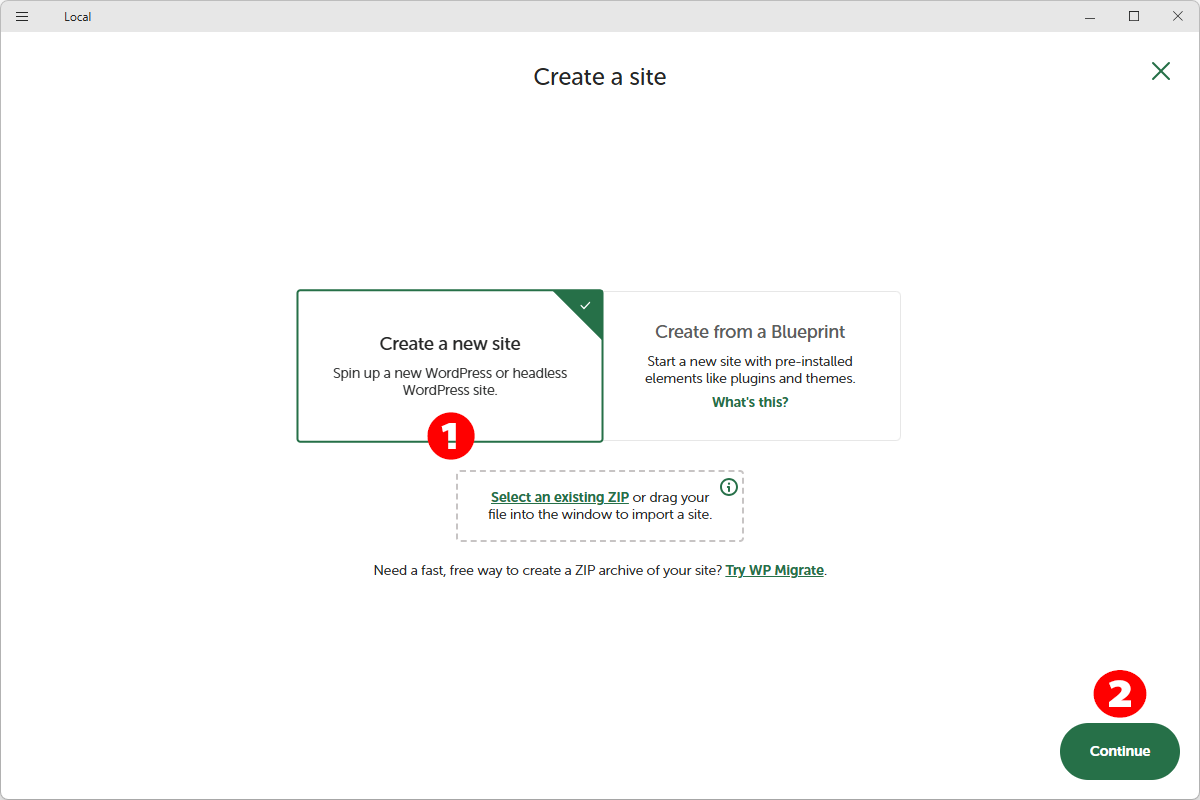Click "Local" in the title bar
The image size is (1200, 800).
pos(77,16)
